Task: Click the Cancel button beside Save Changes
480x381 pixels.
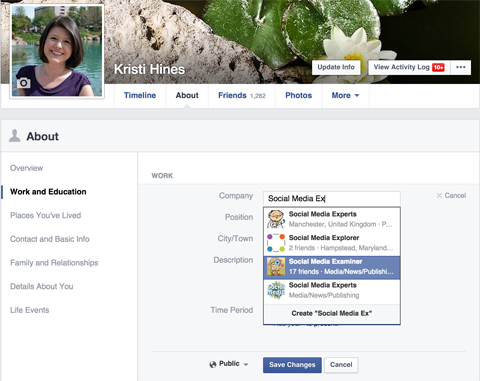Action: point(341,365)
